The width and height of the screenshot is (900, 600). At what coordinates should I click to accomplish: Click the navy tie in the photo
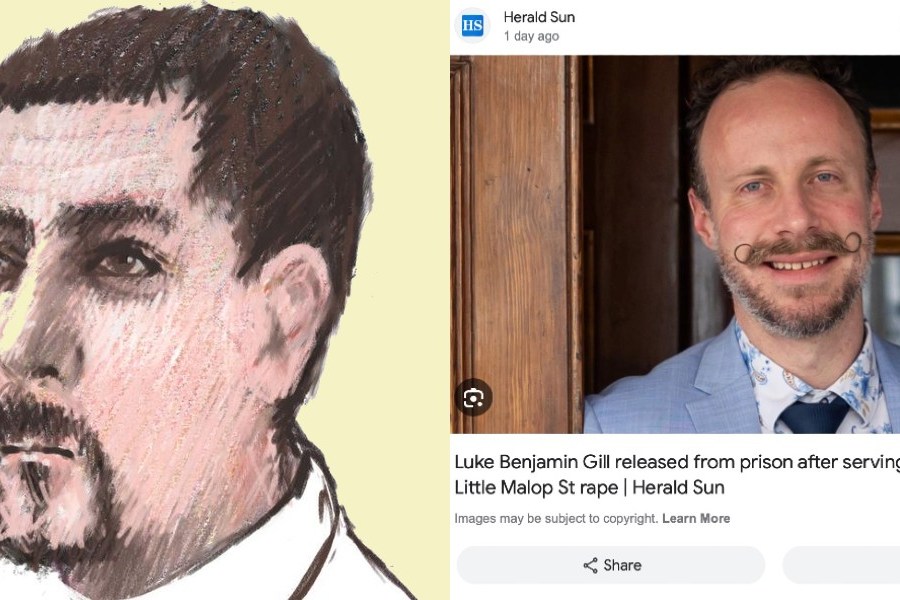[x=812, y=415]
